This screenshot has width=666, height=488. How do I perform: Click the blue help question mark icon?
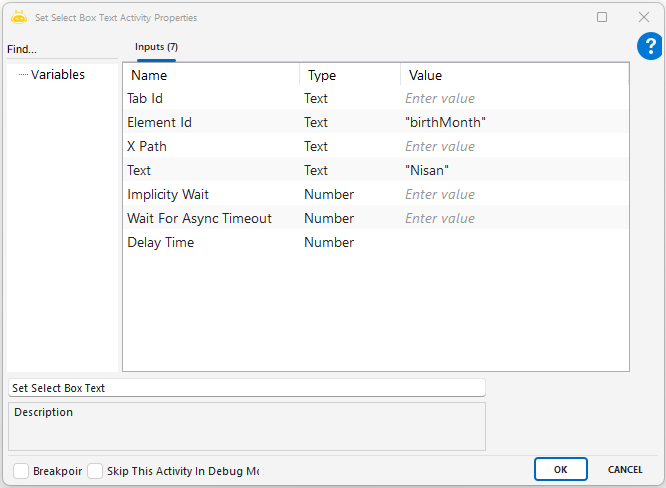point(649,46)
